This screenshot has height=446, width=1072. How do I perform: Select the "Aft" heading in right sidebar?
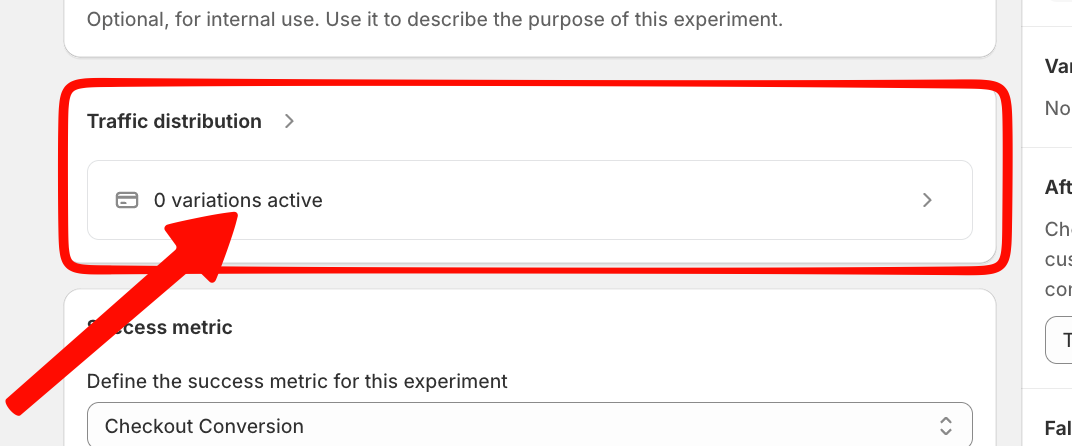click(1058, 187)
